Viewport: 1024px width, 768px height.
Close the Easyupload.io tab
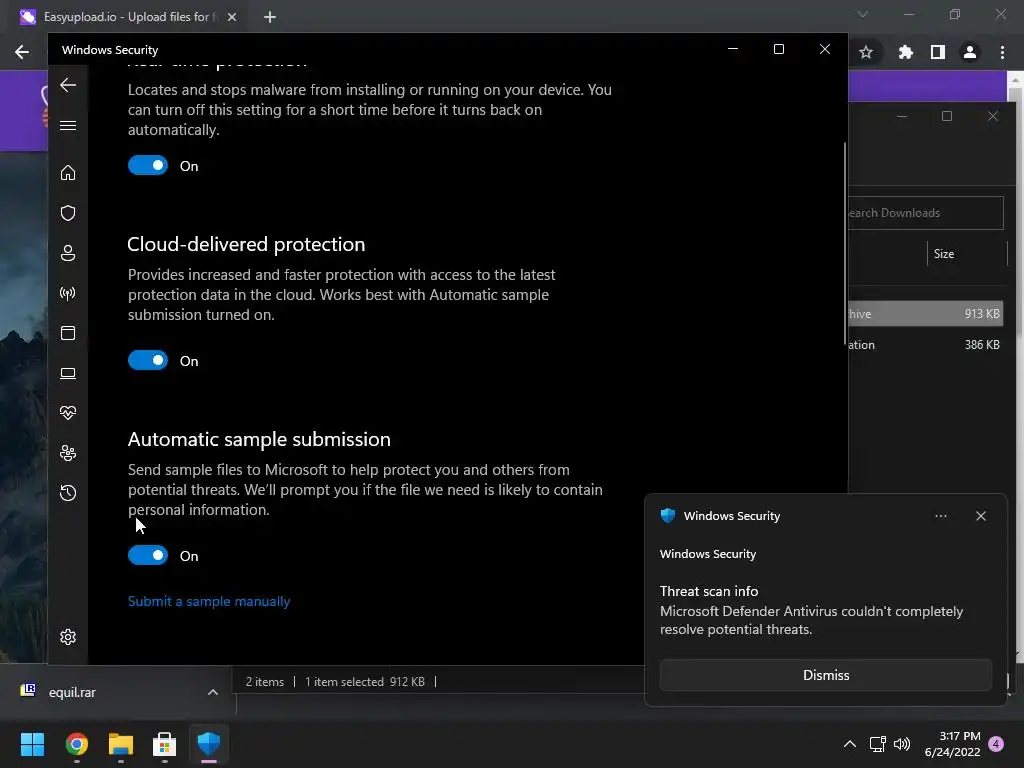click(x=232, y=17)
